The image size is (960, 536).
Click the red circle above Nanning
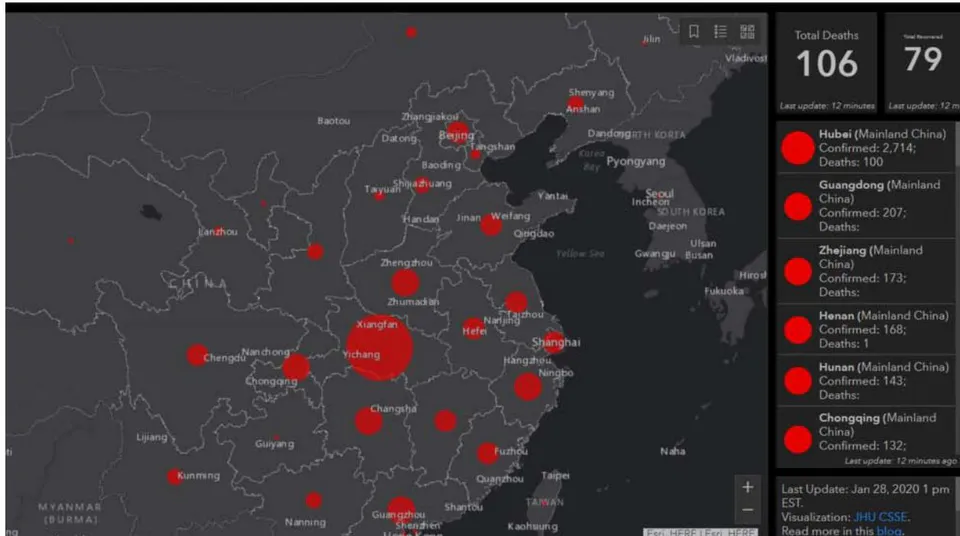(x=314, y=500)
